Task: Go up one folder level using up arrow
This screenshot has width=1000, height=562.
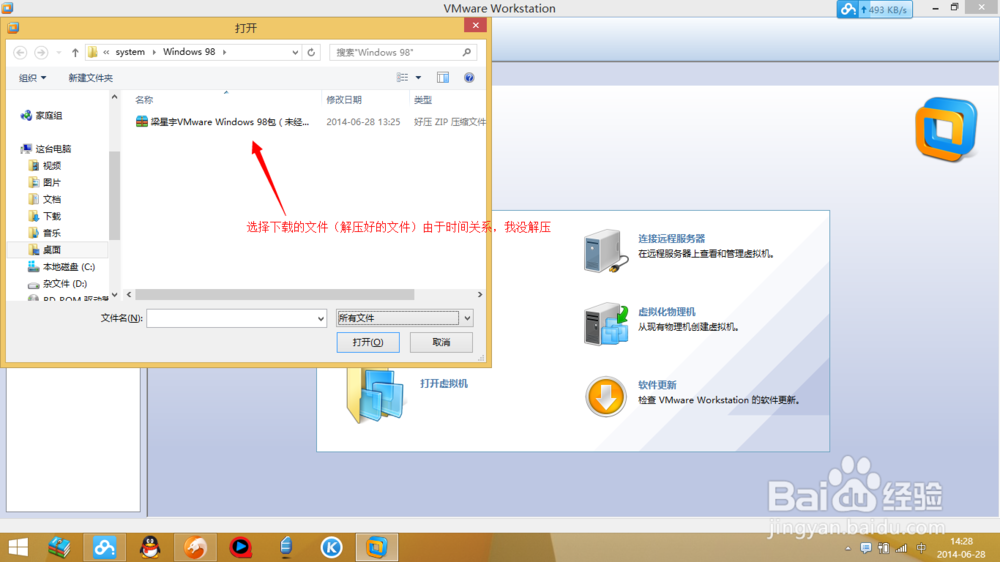Action: [x=75, y=52]
